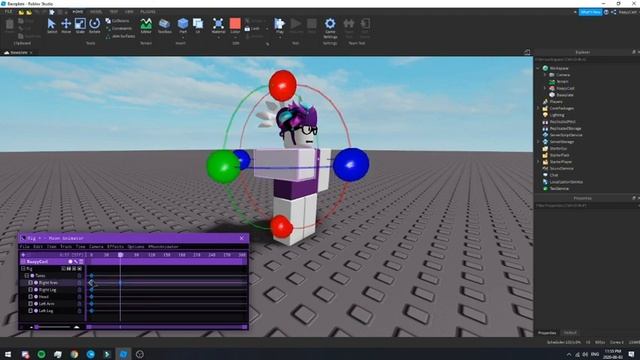Toggle Join Surfaces option

(120, 36)
